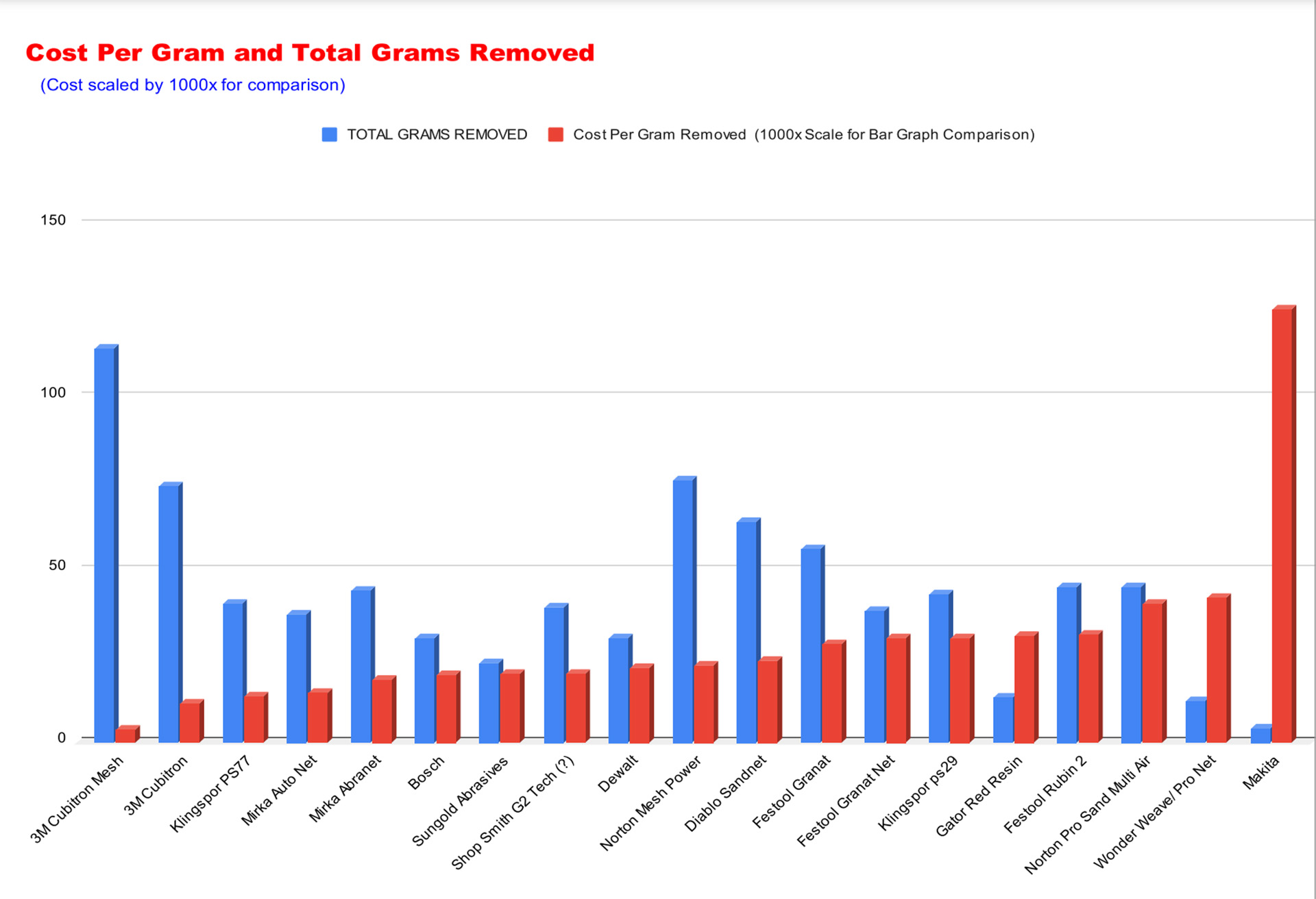
Task: Click the Mirka Abranet axis label
Action: 345,788
